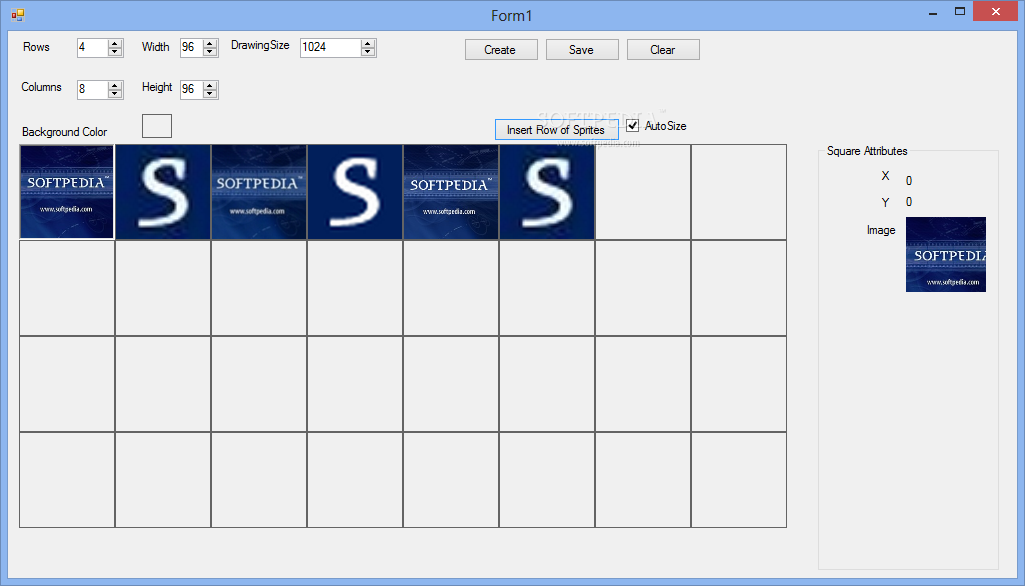Decrease the Height value with down arrow
The height and width of the screenshot is (586, 1025).
(210, 94)
